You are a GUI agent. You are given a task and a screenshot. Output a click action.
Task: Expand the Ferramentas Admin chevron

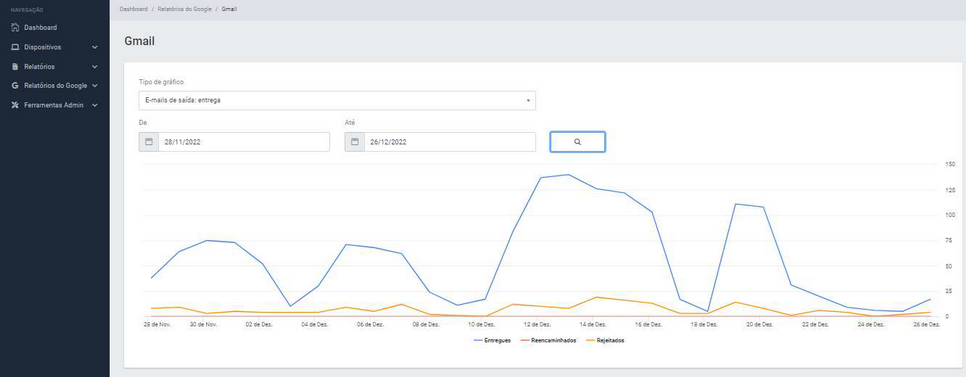(x=95, y=105)
